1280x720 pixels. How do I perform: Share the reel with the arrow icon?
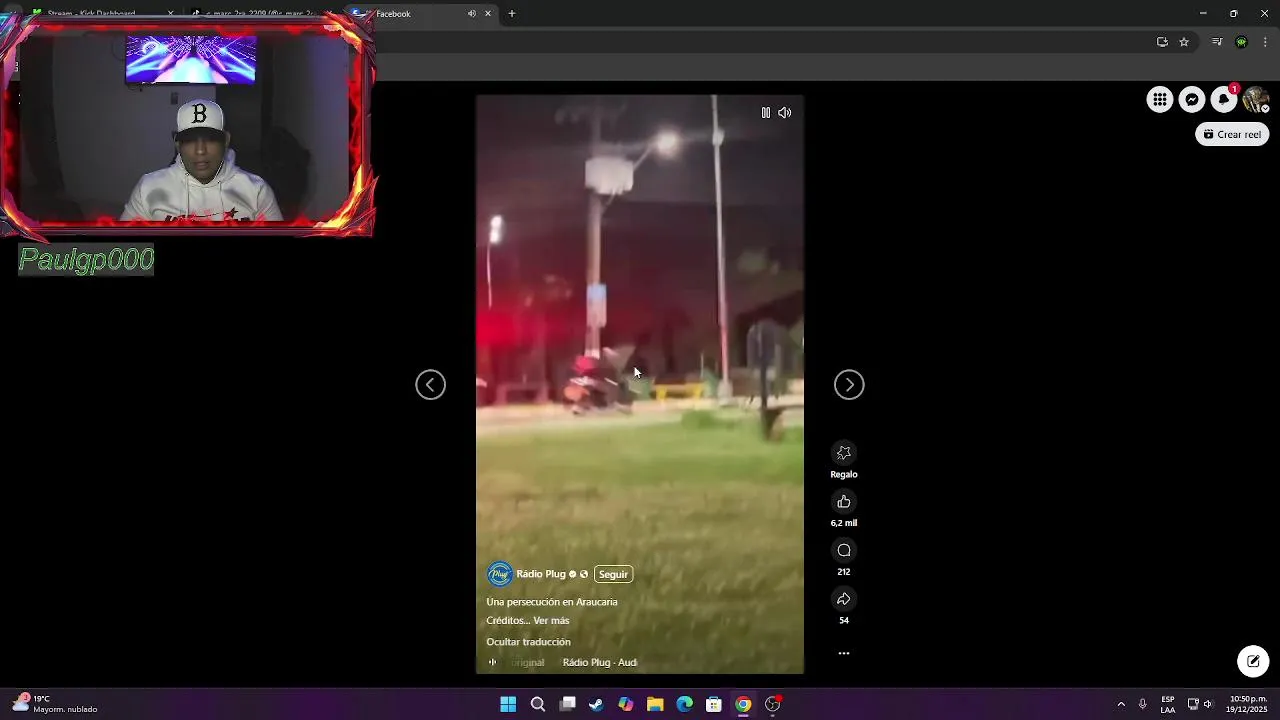tap(844, 599)
